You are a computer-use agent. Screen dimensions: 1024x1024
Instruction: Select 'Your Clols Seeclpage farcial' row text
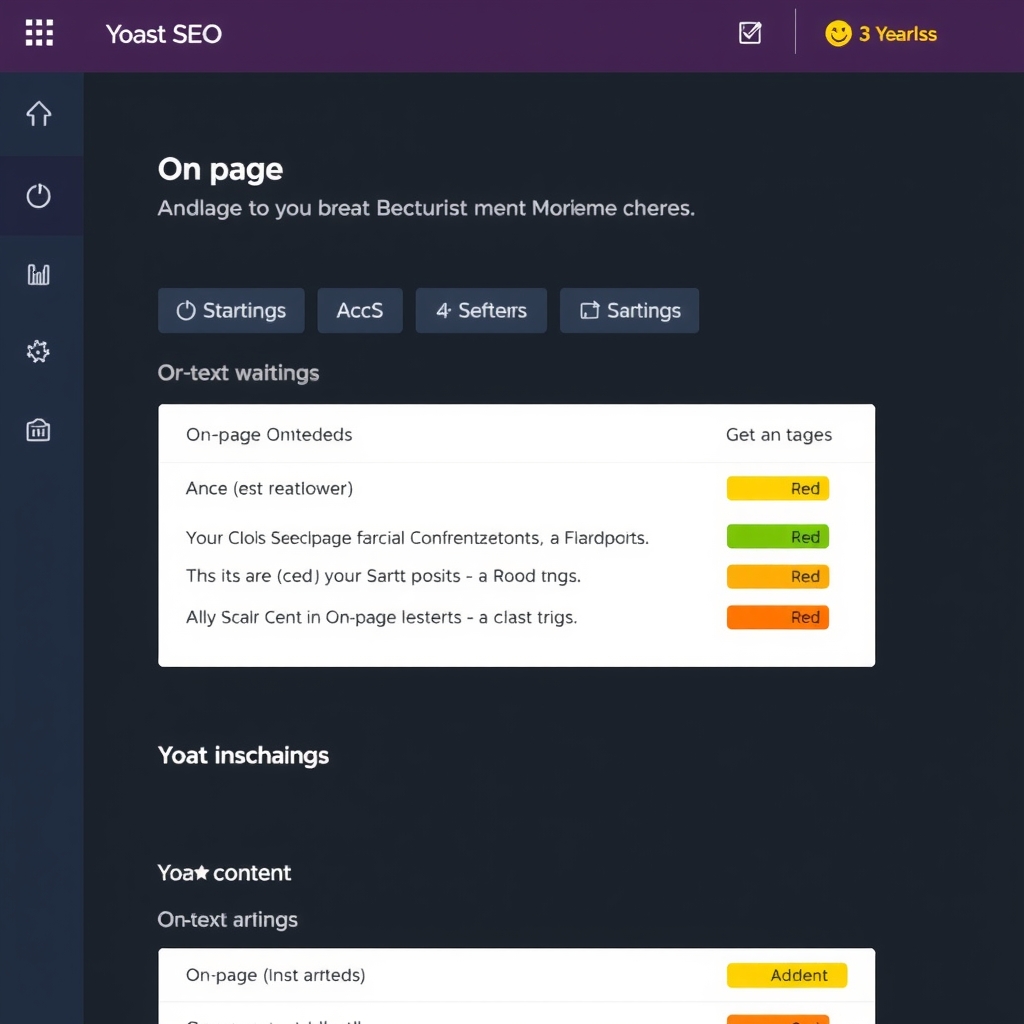pos(417,538)
